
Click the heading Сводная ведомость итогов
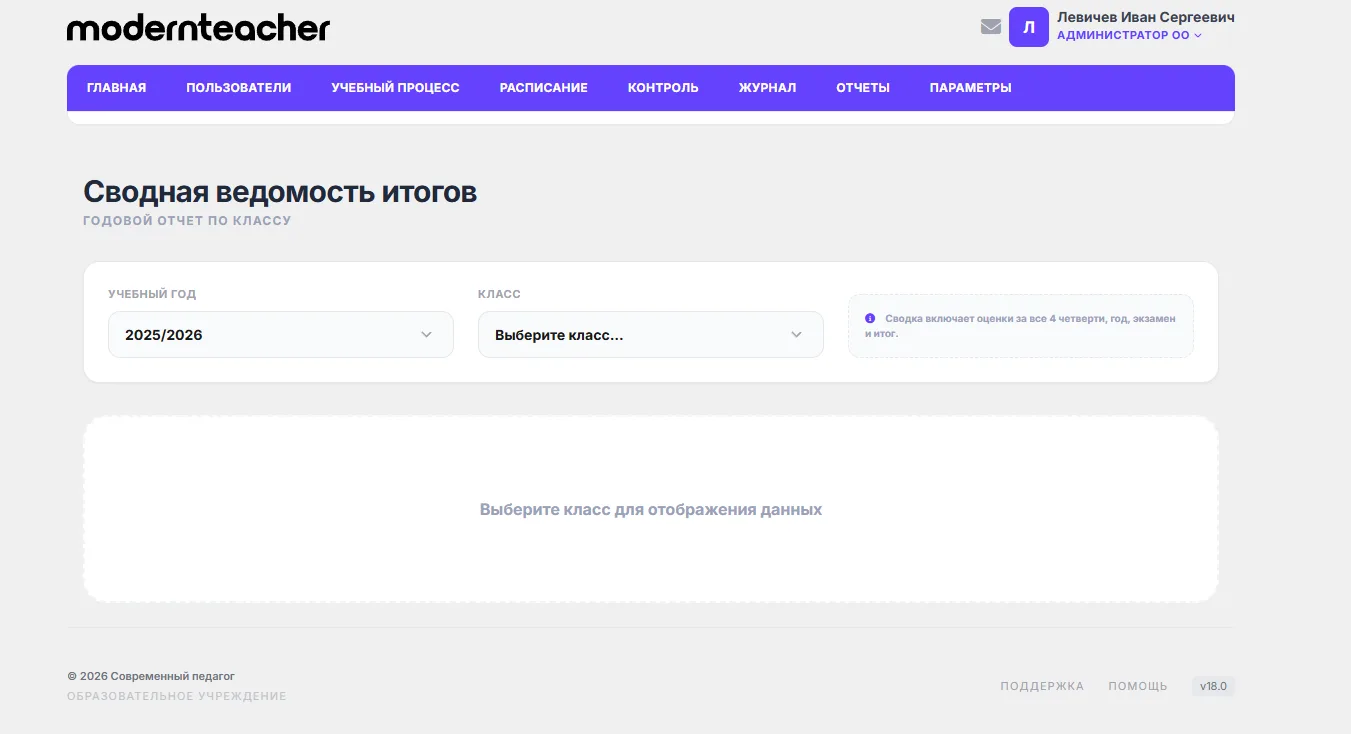click(280, 192)
